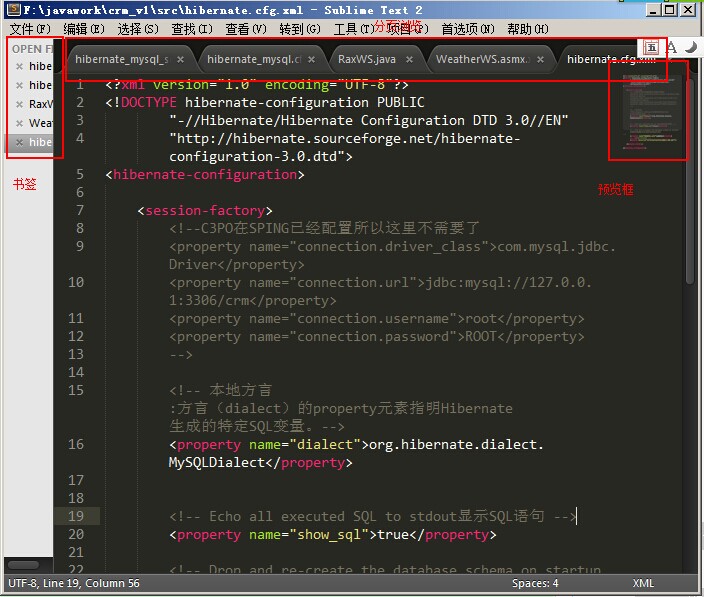Close the RaxWS.java tab
Screen dimensions: 704x597
(x=410, y=60)
